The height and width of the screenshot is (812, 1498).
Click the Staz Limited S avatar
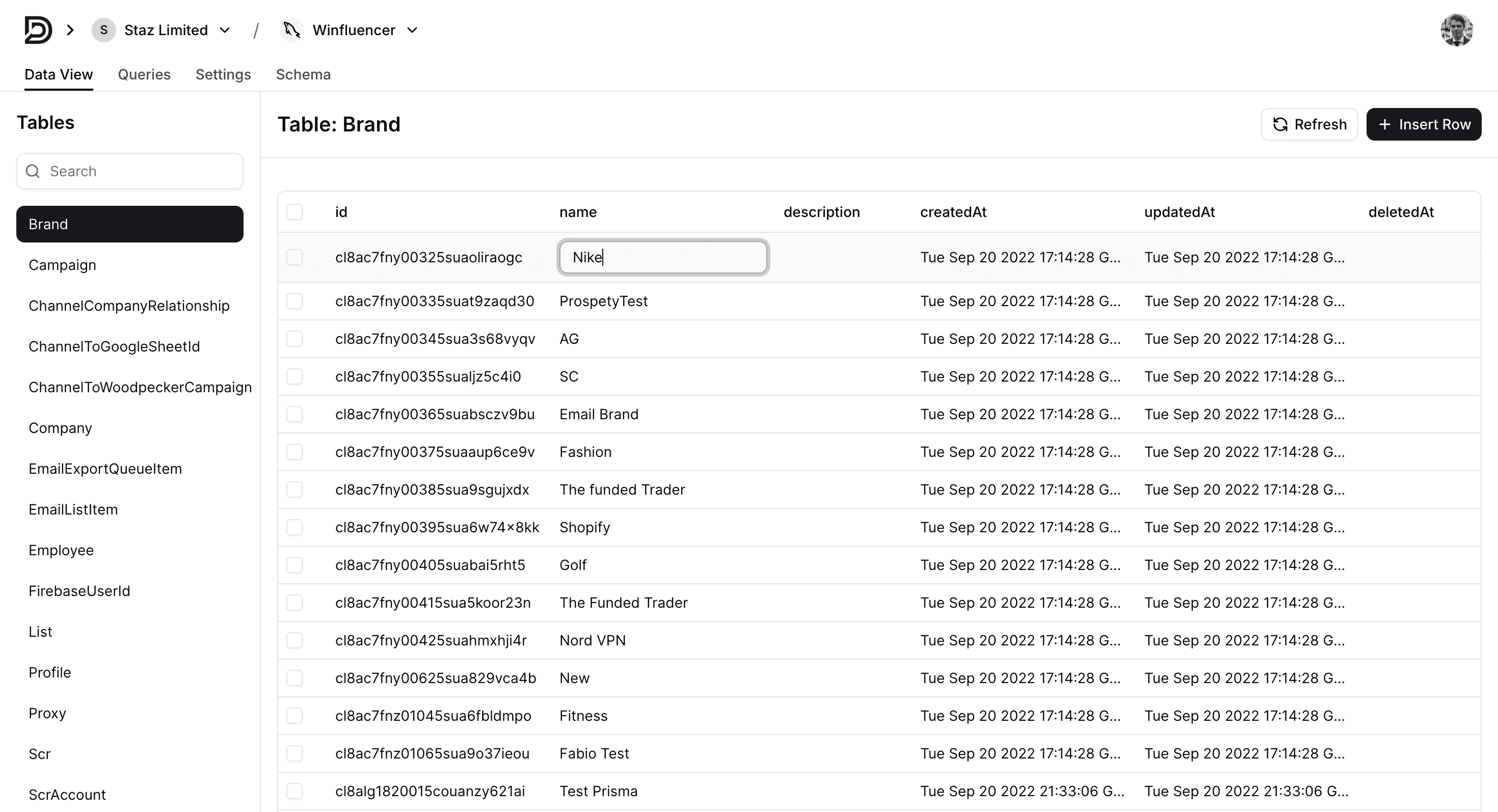(x=103, y=30)
